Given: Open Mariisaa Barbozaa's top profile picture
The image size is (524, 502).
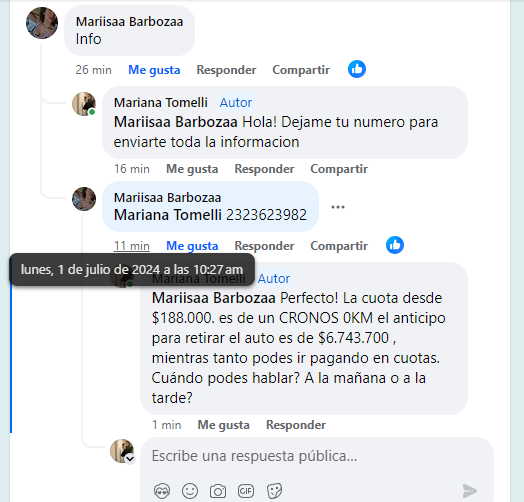Looking at the screenshot, I should 42,23.
